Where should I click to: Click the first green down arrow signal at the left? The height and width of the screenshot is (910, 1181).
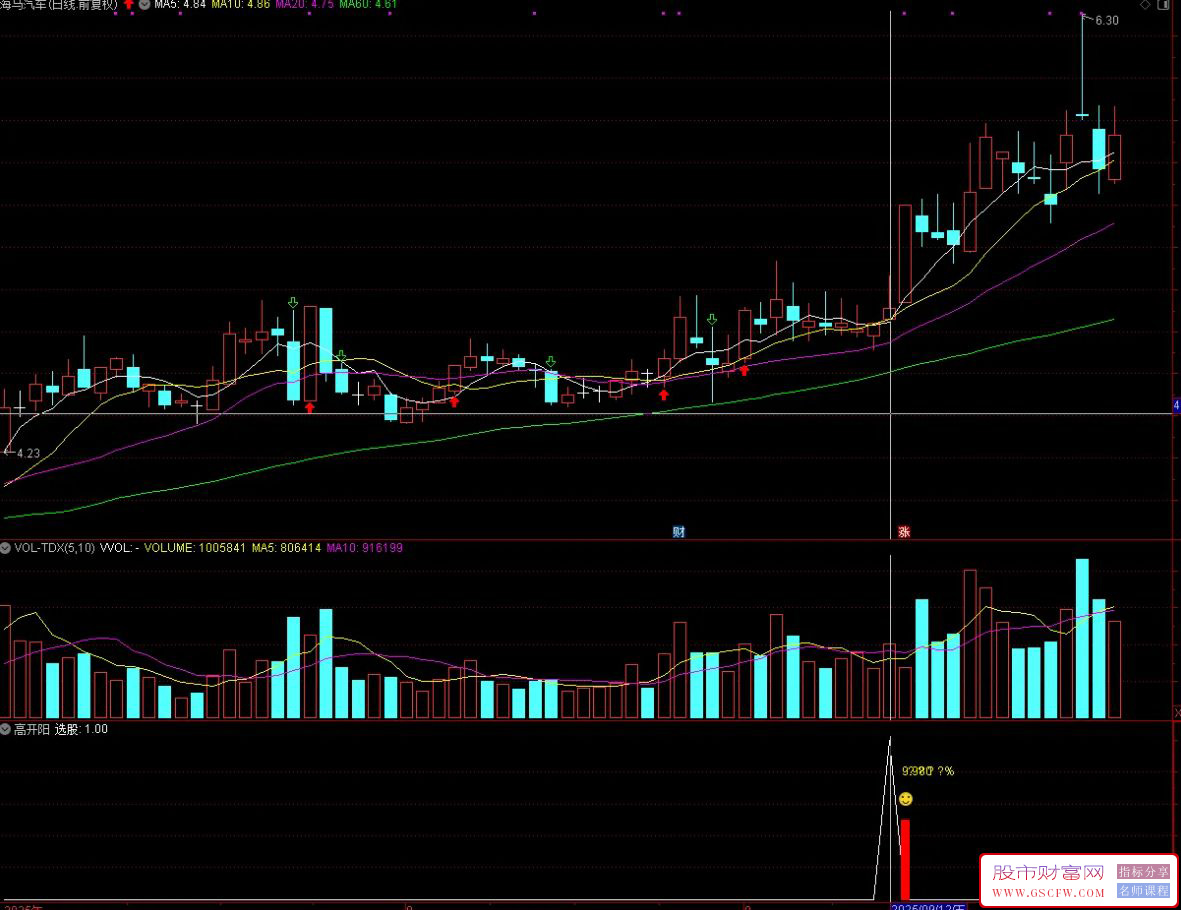(293, 303)
